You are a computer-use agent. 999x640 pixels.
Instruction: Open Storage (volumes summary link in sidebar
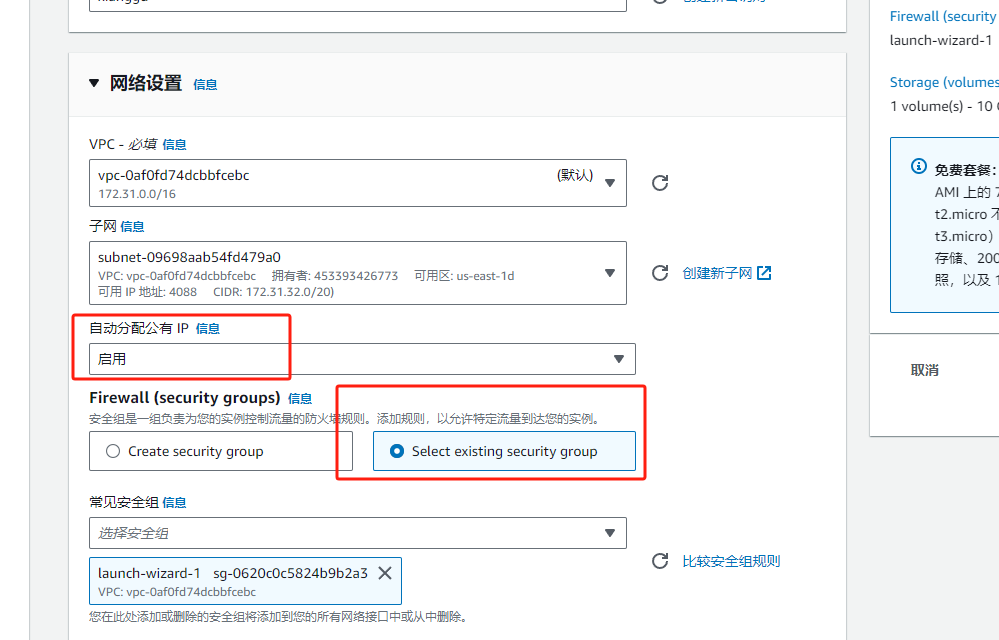pyautogui.click(x=944, y=83)
